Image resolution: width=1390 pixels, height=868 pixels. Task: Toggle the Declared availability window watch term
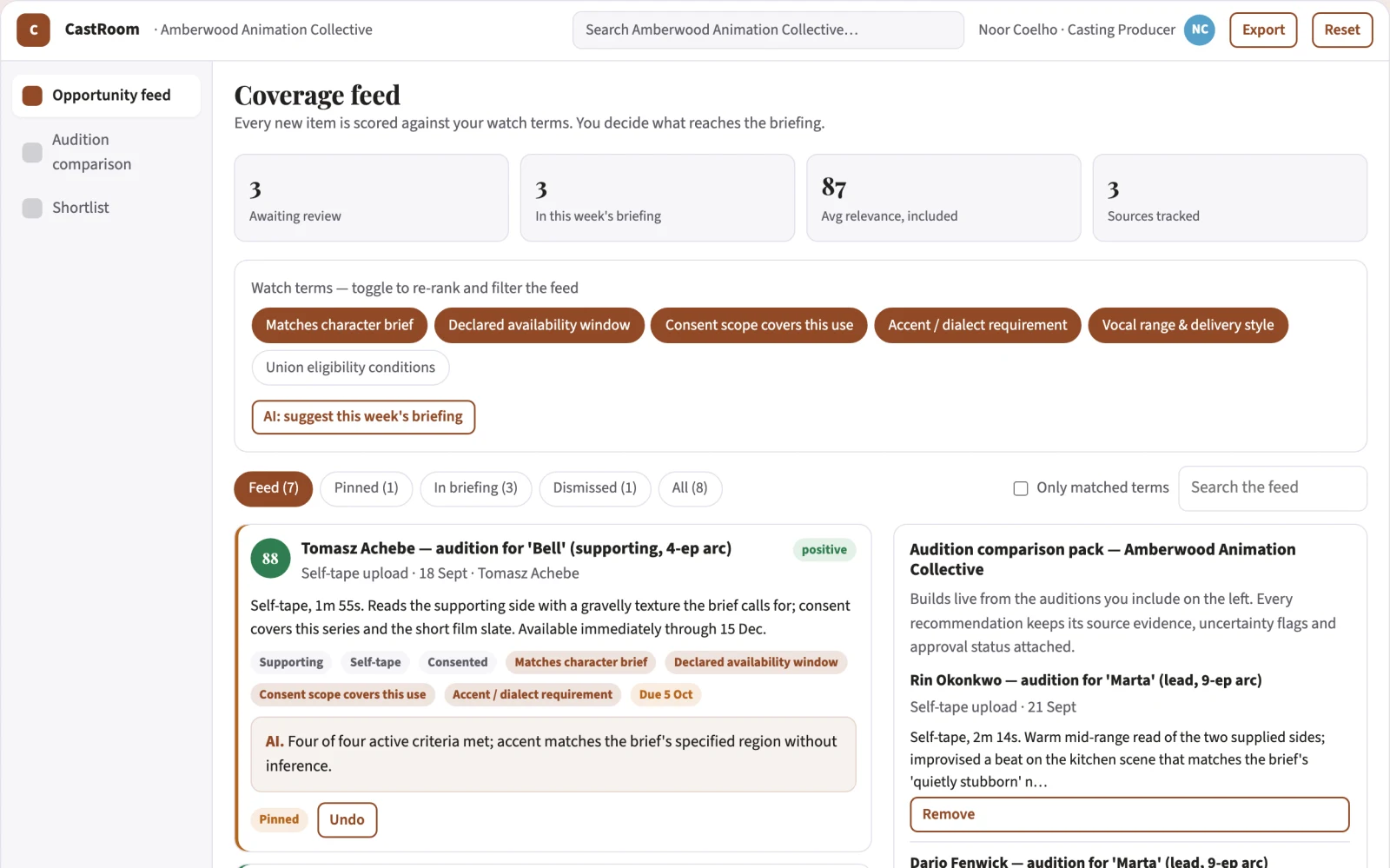tap(539, 325)
